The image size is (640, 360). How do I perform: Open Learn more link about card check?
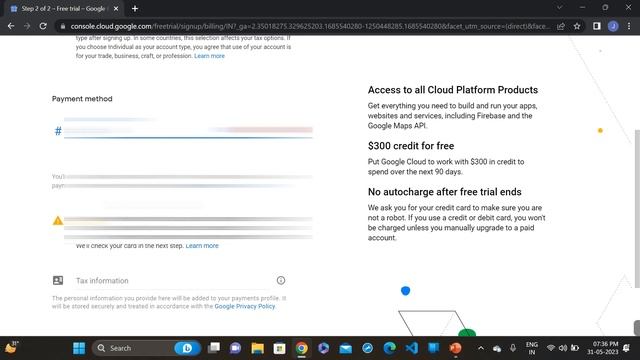point(202,246)
